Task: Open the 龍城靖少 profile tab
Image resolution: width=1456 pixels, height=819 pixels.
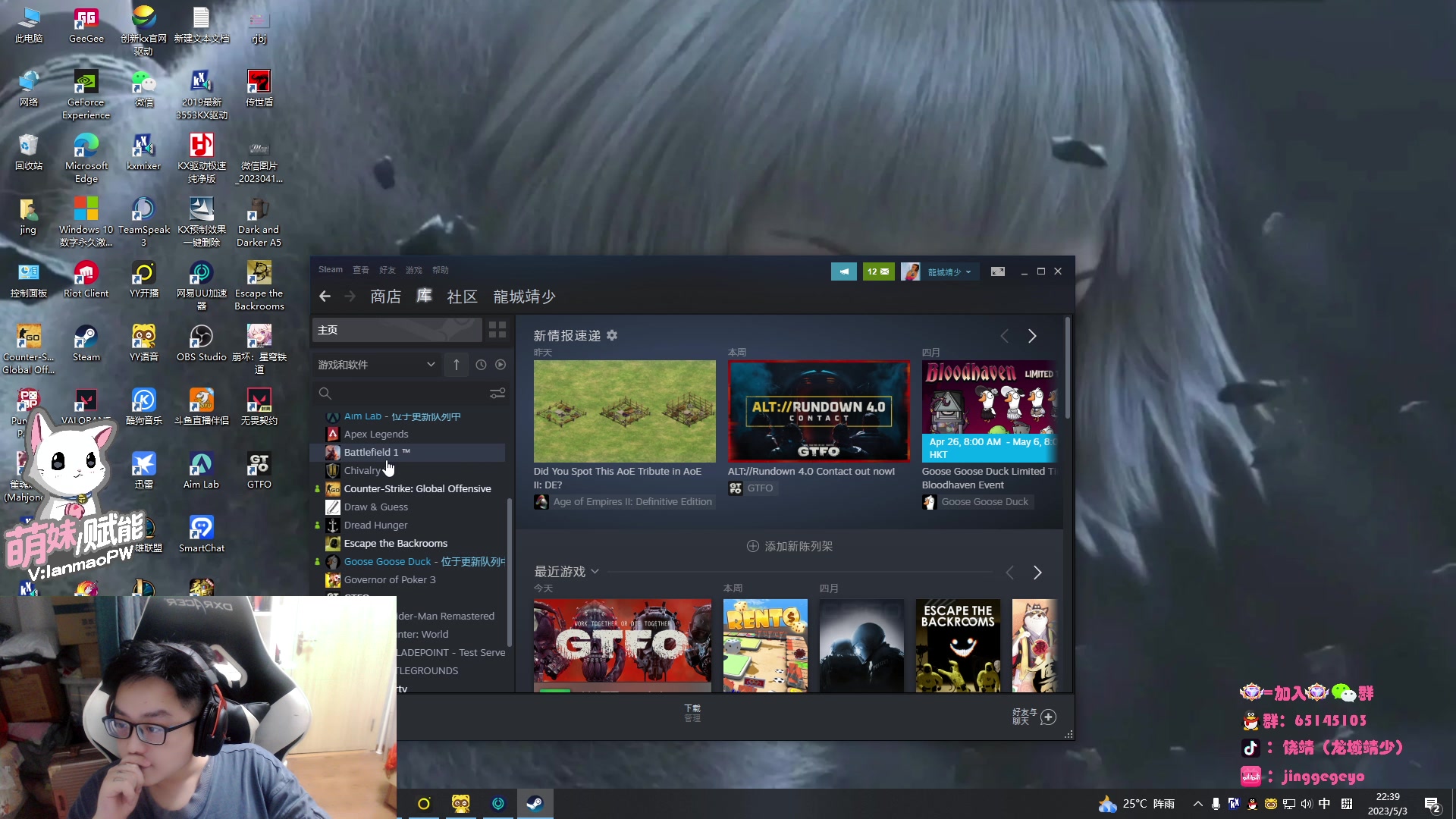Action: pos(524,297)
